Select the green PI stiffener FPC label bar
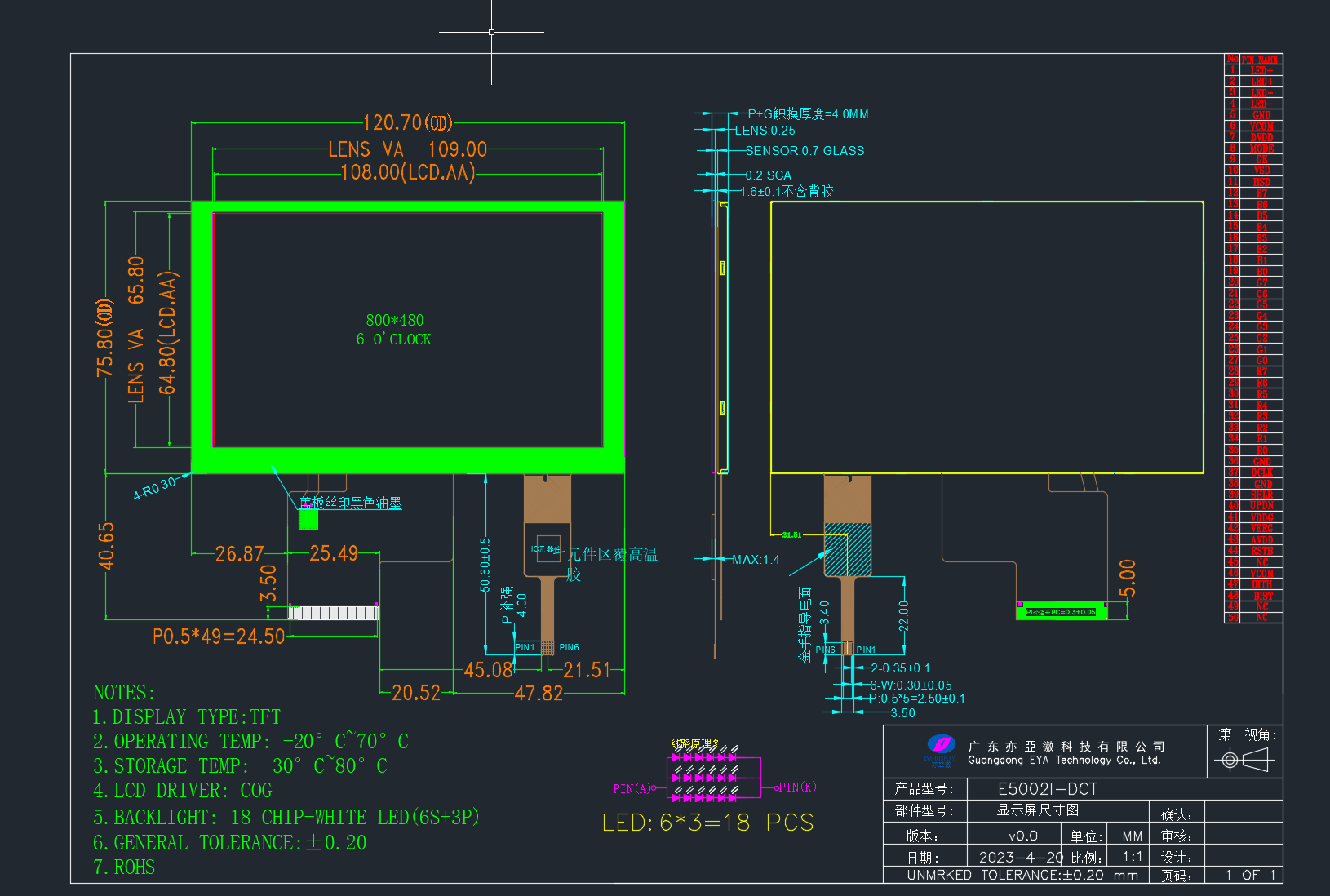1330x896 pixels. tap(1062, 611)
